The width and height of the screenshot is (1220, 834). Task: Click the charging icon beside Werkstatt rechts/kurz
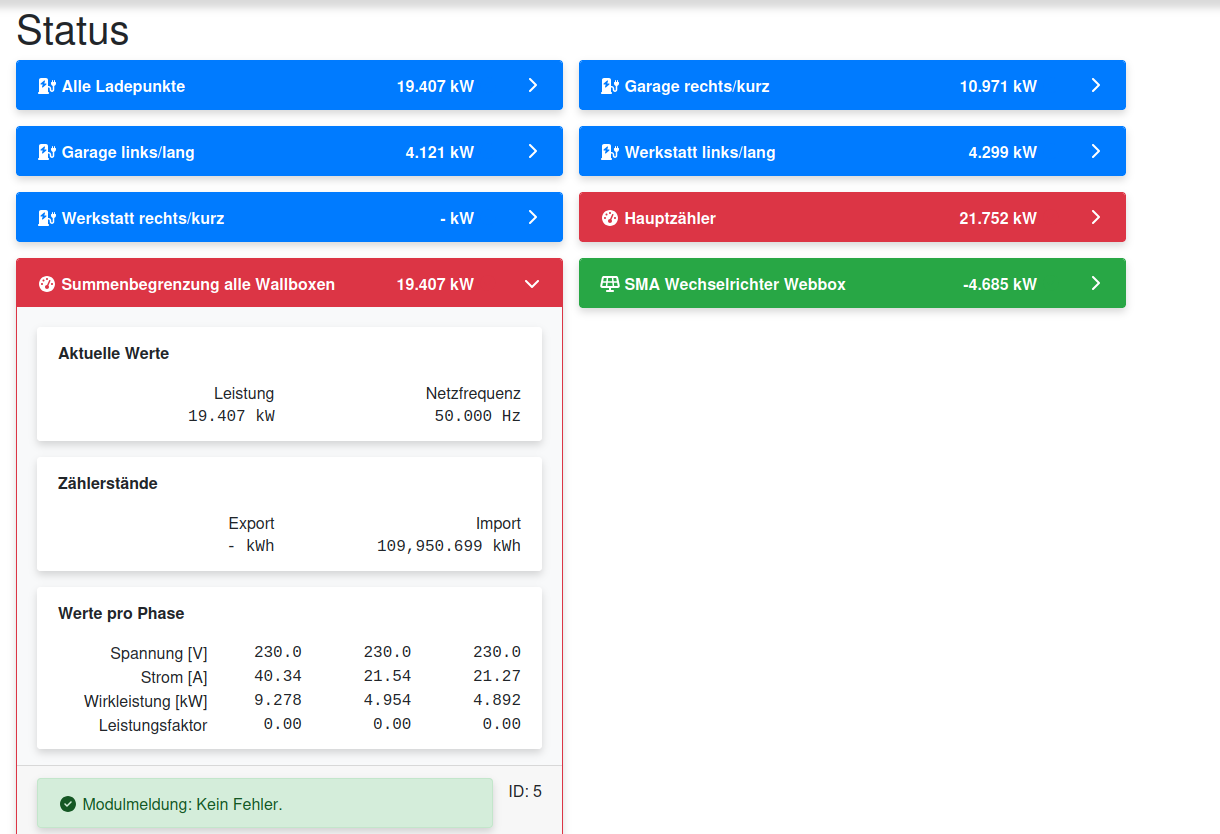46,218
